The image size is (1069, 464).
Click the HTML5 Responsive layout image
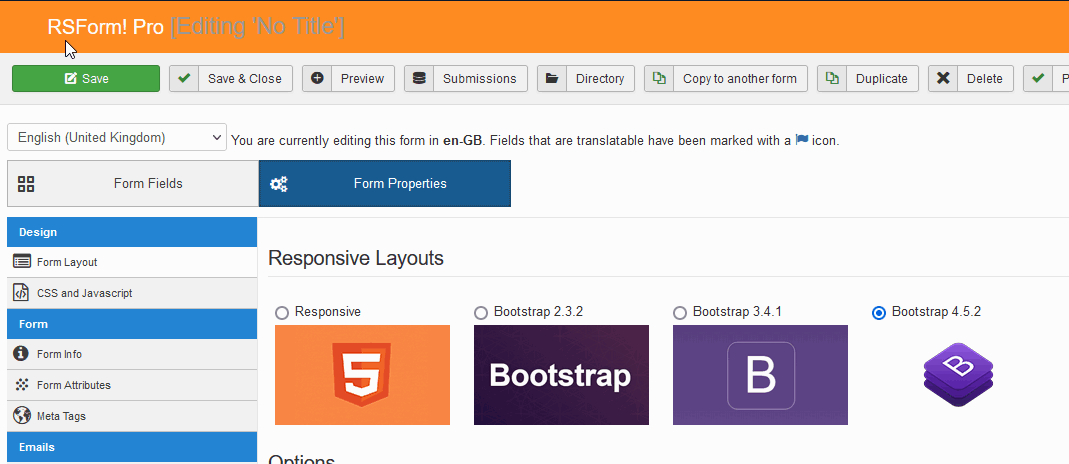[362, 375]
